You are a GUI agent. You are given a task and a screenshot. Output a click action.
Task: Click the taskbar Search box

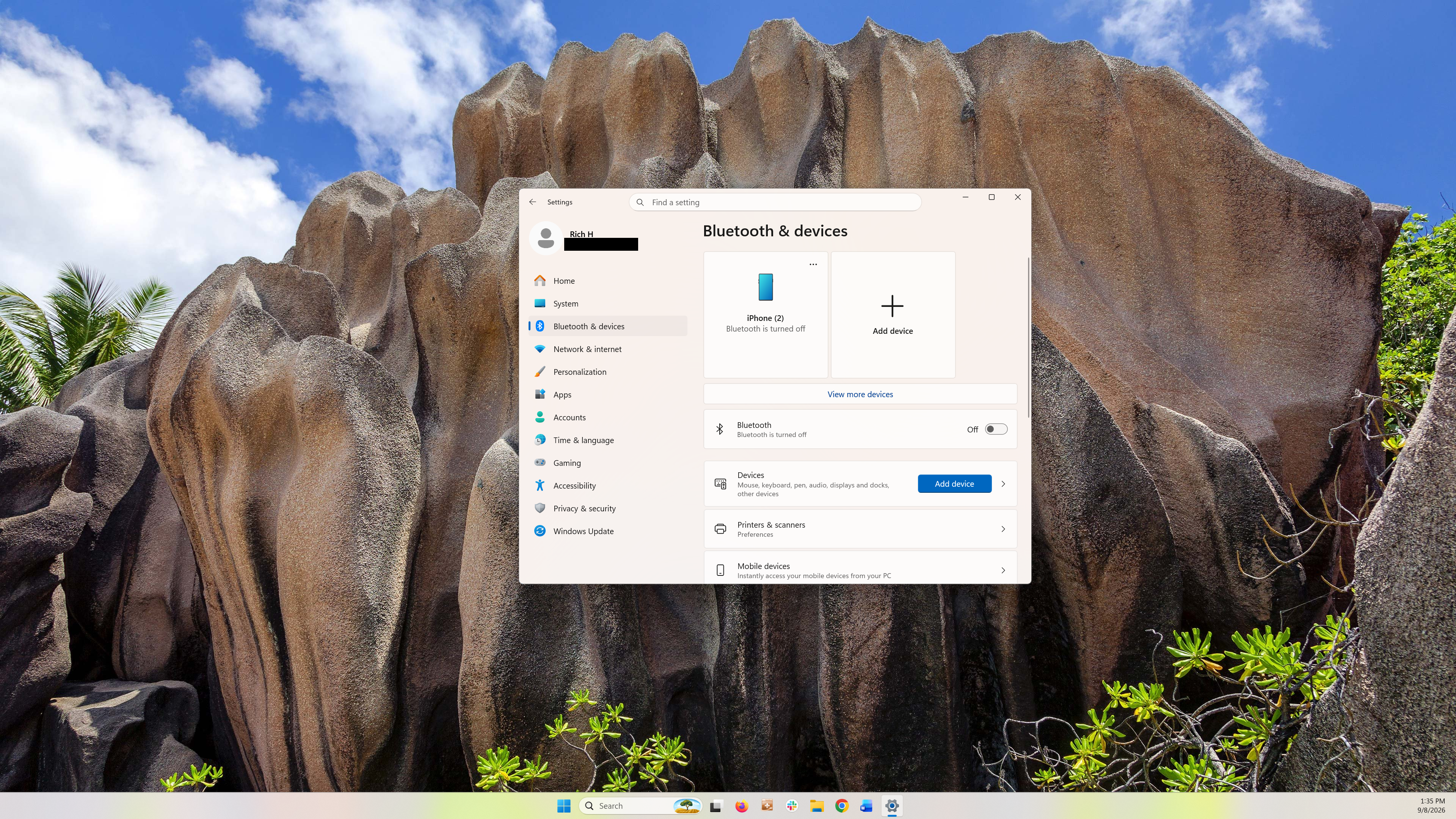point(640,806)
